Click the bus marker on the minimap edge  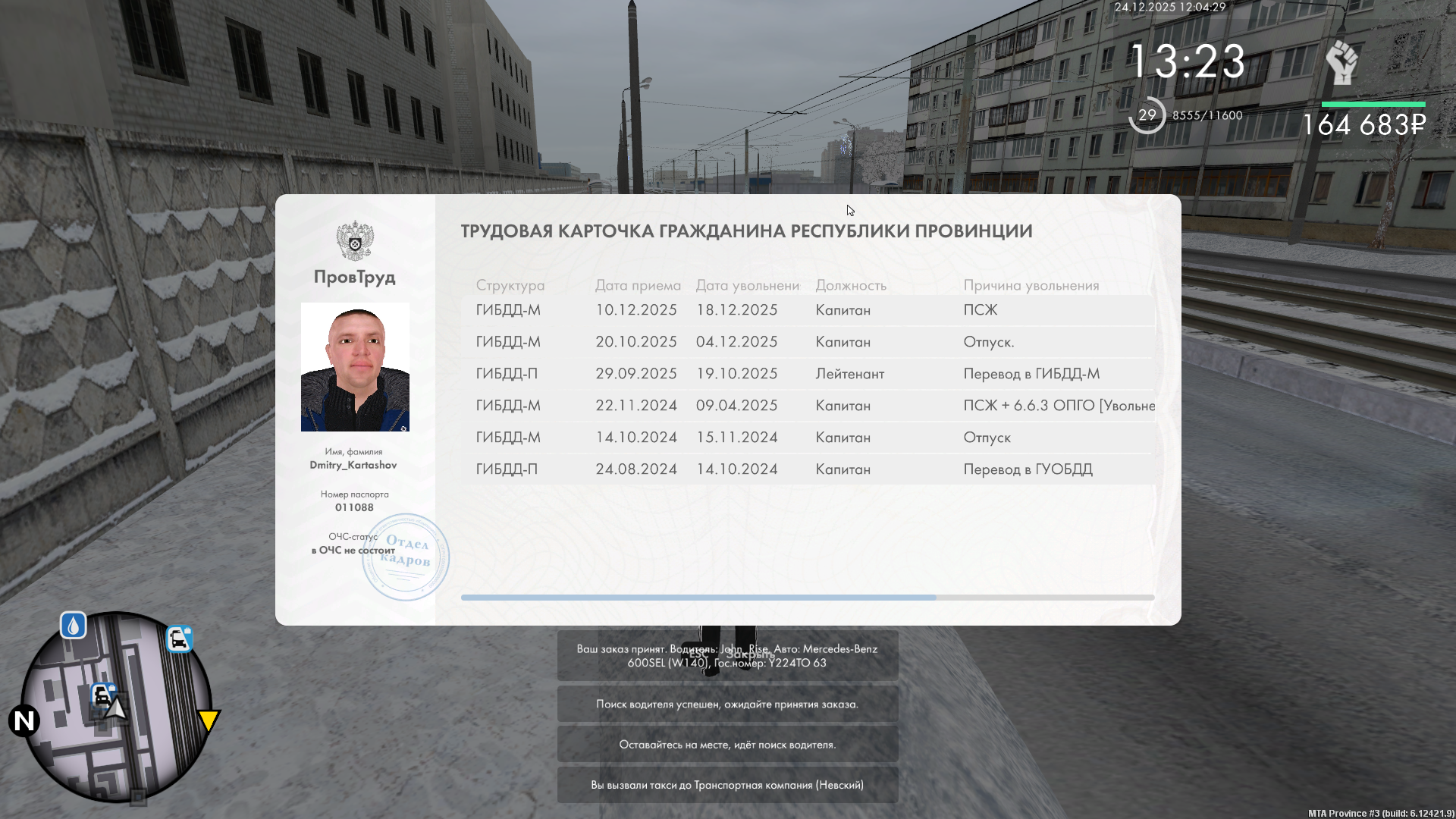(x=179, y=639)
